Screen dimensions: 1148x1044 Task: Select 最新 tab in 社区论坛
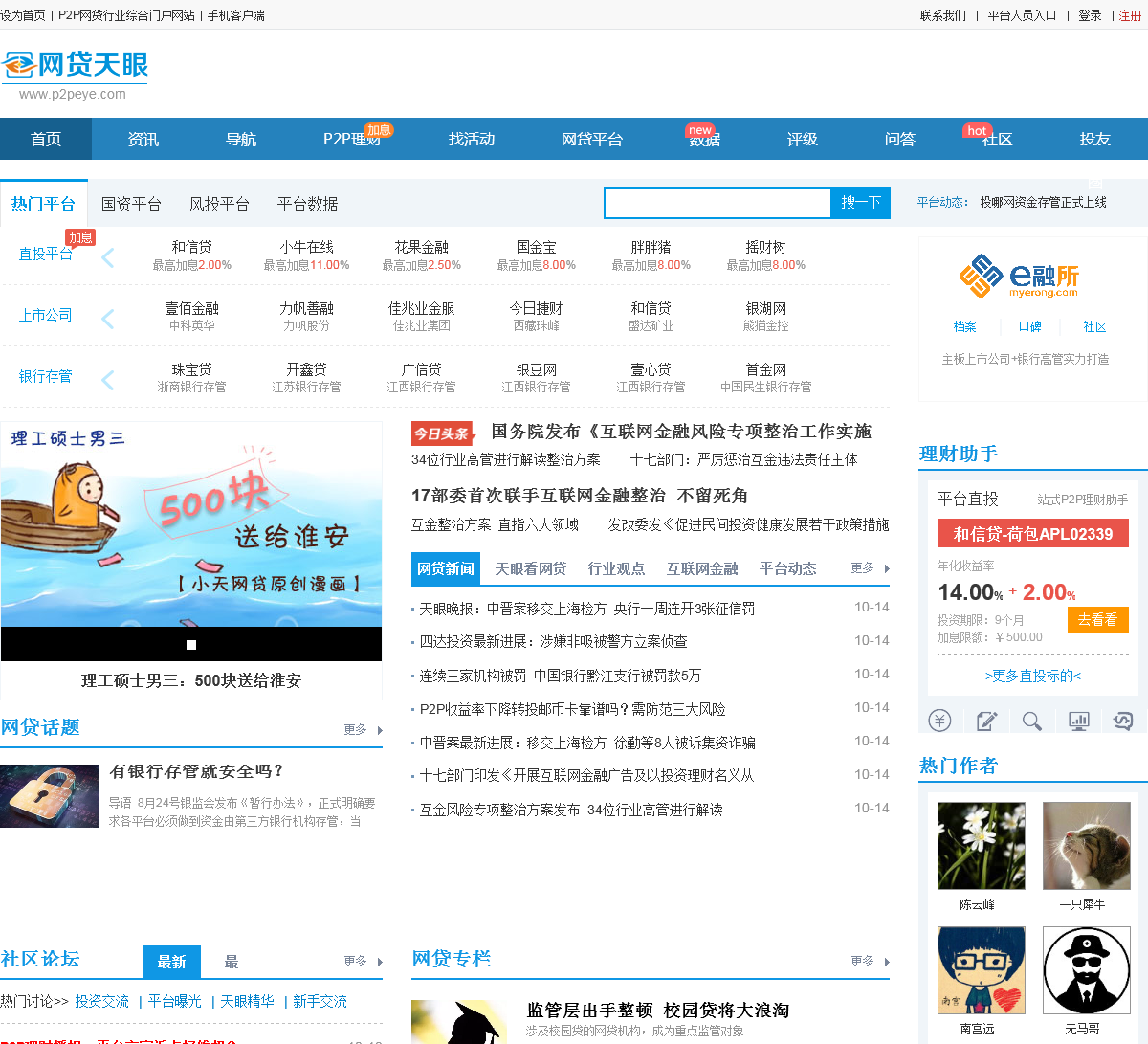coord(172,962)
